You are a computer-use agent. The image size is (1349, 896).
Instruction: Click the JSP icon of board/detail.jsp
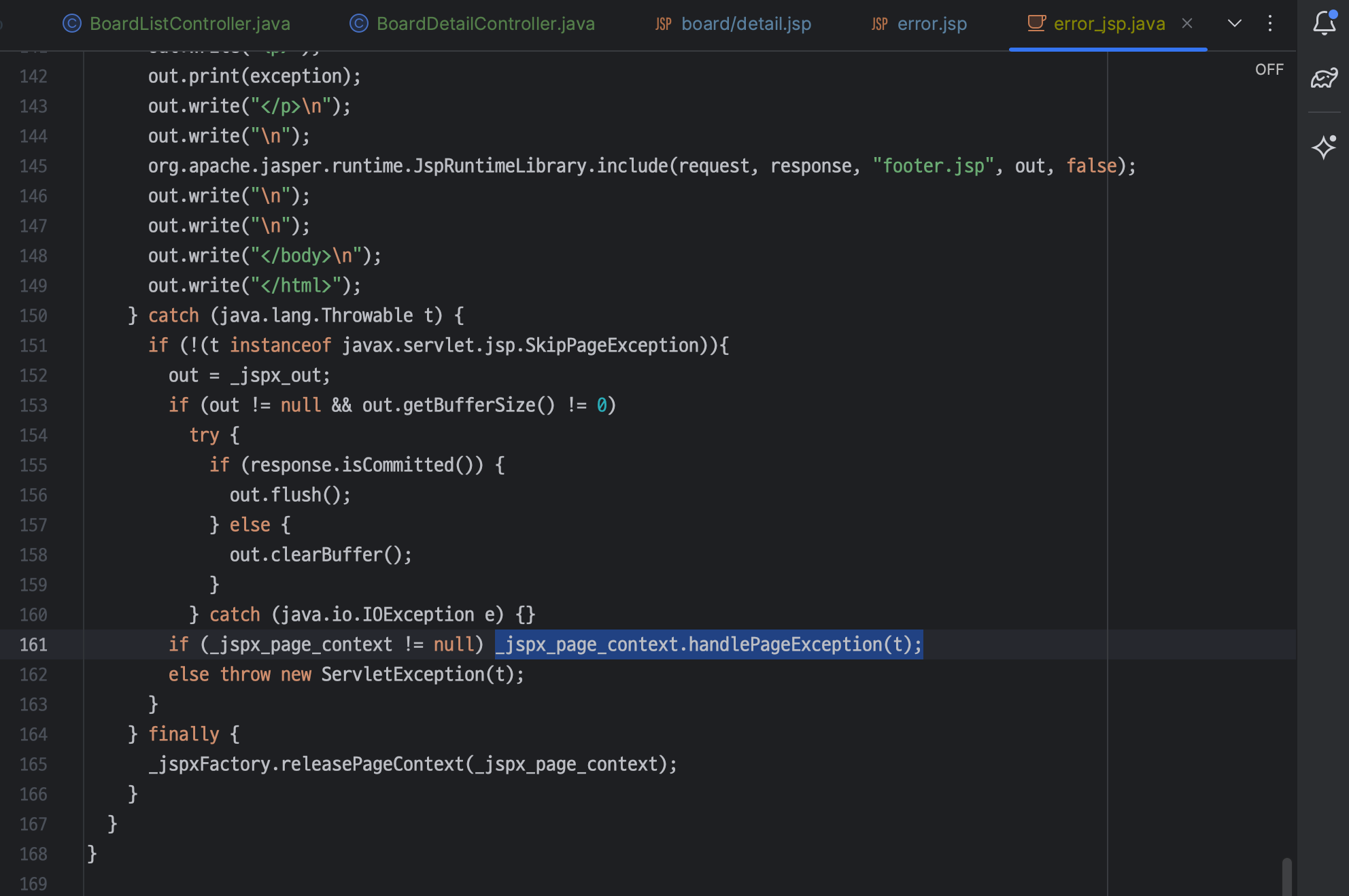(x=663, y=24)
